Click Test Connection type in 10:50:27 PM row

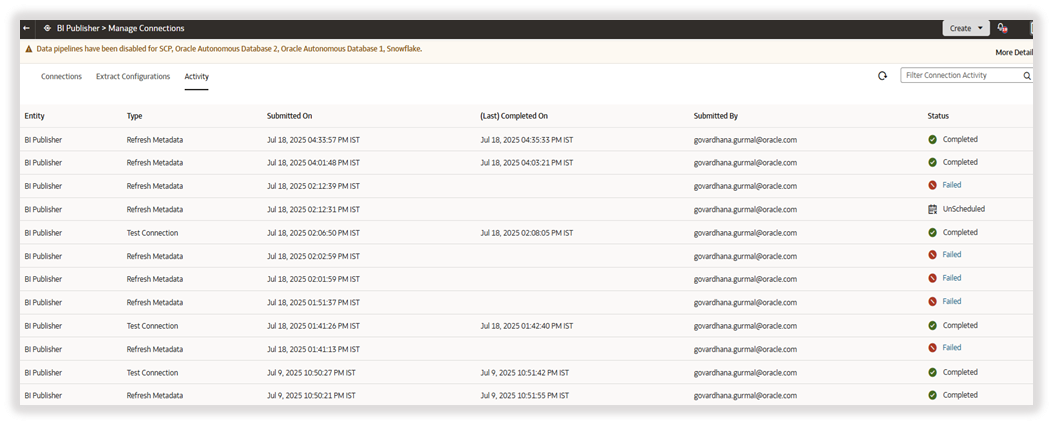pyautogui.click(x=152, y=373)
